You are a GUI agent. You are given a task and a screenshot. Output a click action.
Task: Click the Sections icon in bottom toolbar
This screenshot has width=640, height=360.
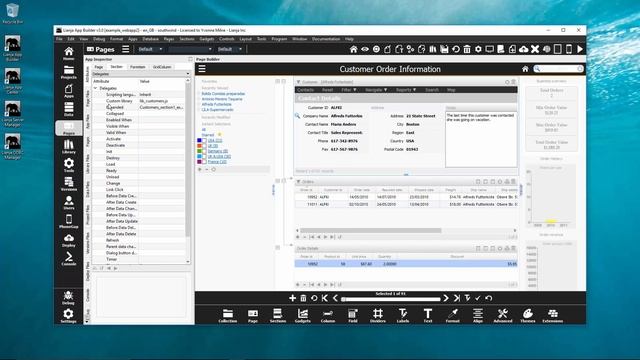pyautogui.click(x=278, y=316)
